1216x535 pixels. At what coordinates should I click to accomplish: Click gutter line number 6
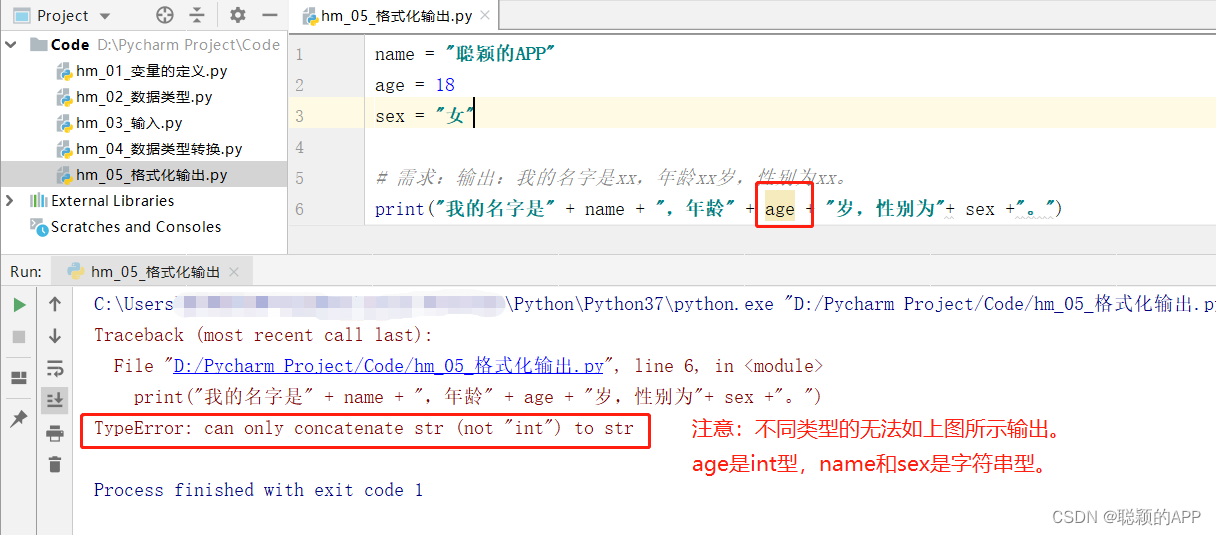pyautogui.click(x=299, y=209)
